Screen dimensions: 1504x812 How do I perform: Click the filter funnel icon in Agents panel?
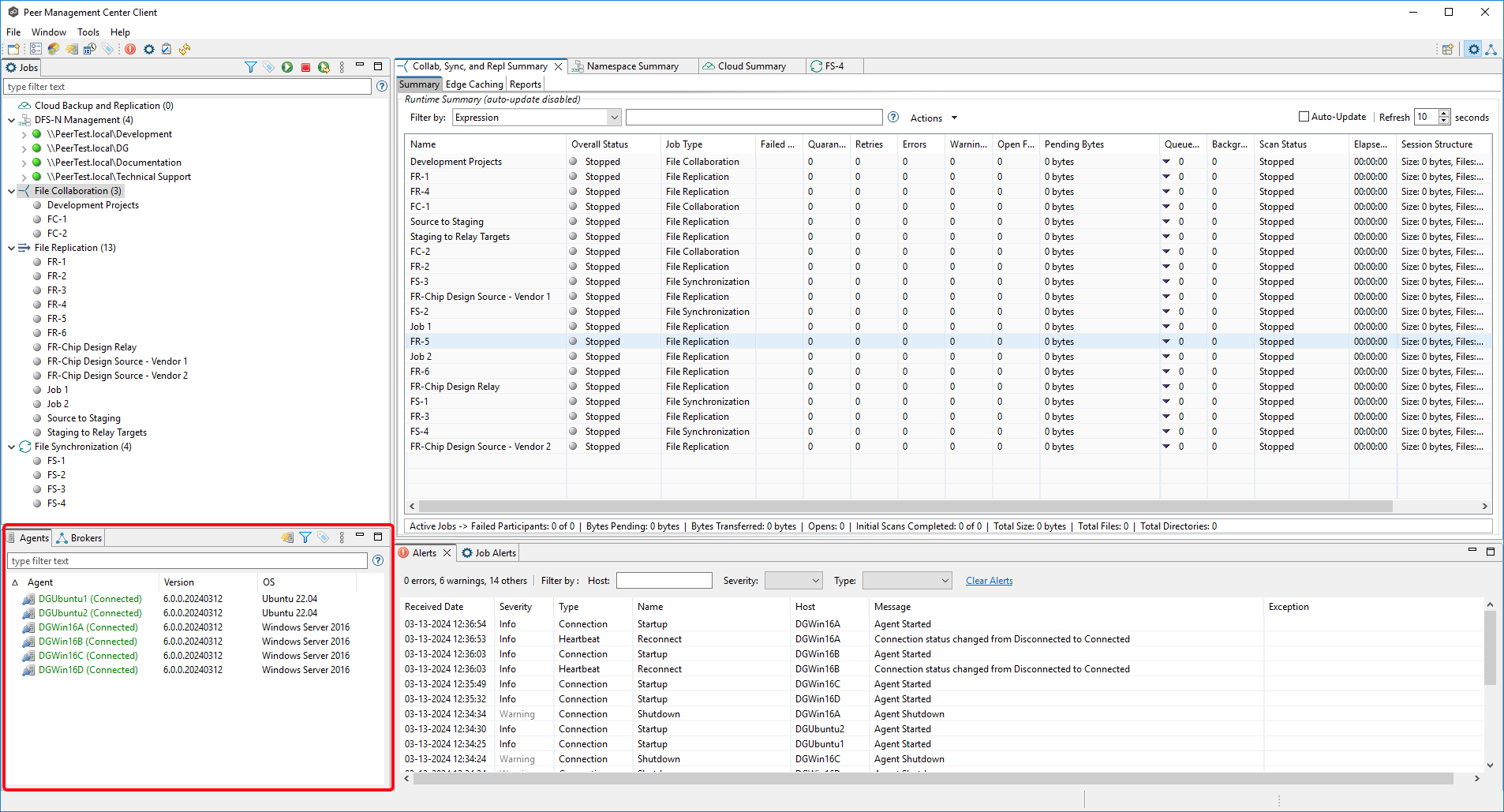point(305,537)
